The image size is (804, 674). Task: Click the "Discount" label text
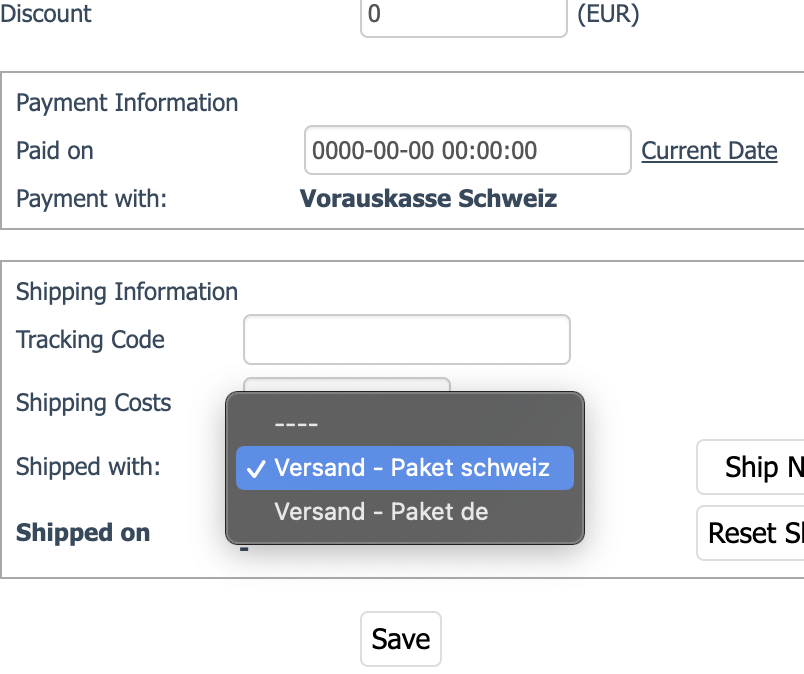tap(46, 15)
